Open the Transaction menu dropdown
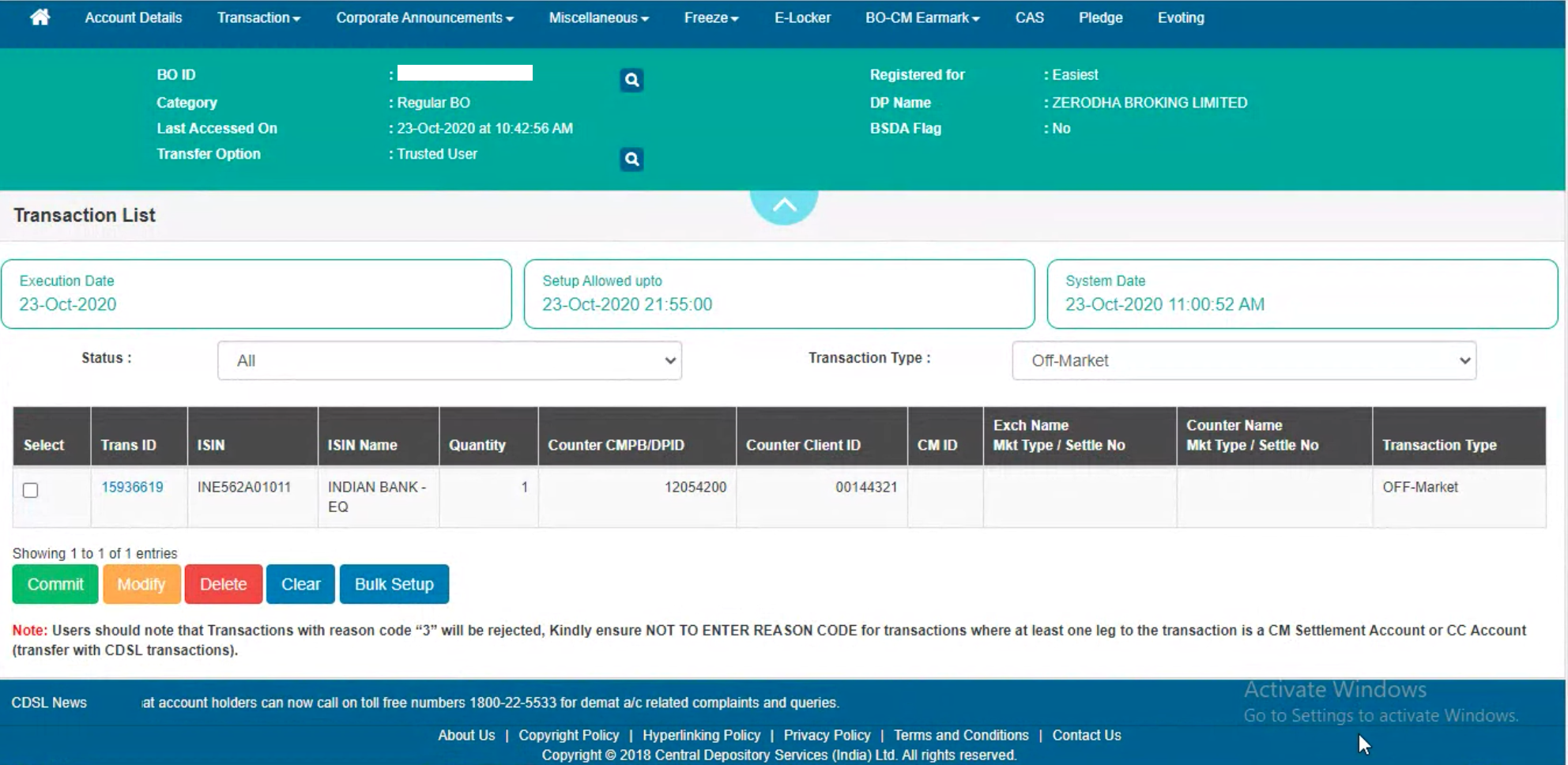This screenshot has height=765, width=1568. 258,17
